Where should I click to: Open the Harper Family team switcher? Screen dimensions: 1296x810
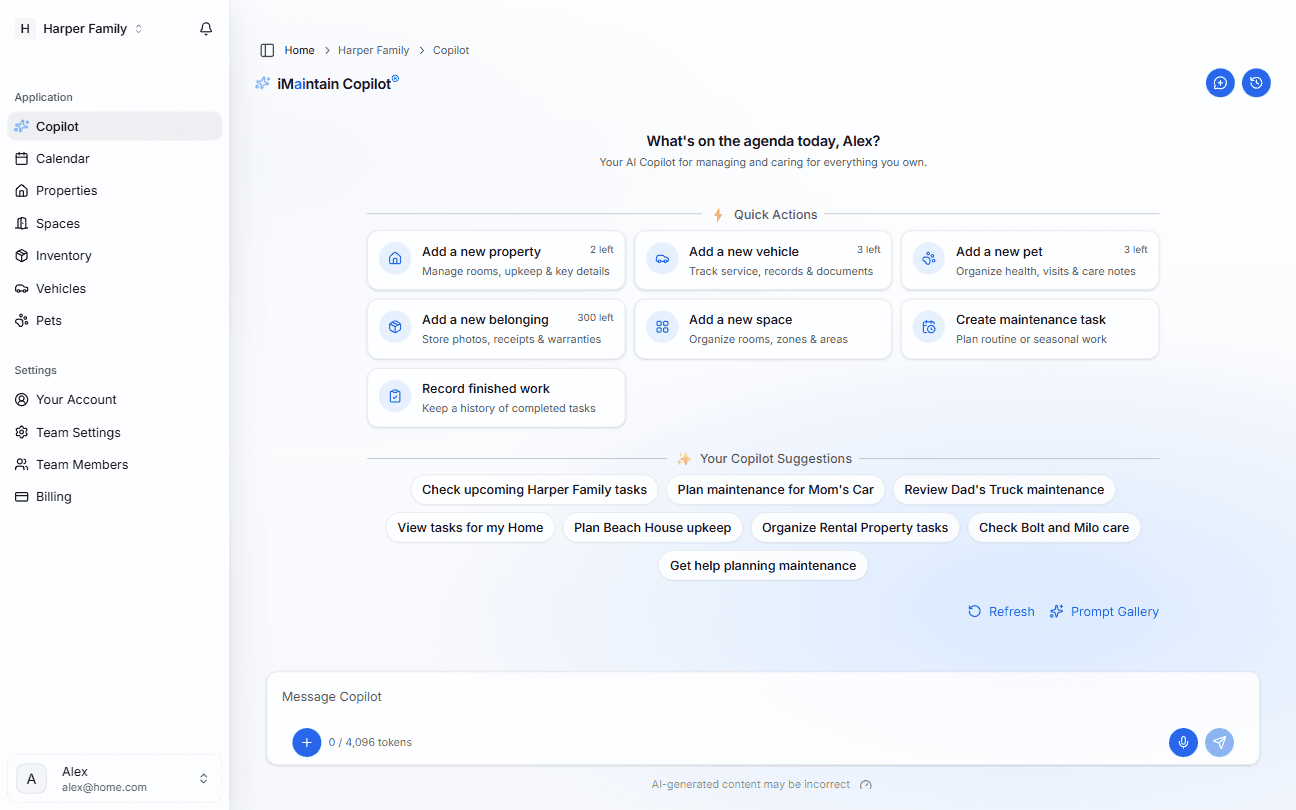(x=85, y=28)
